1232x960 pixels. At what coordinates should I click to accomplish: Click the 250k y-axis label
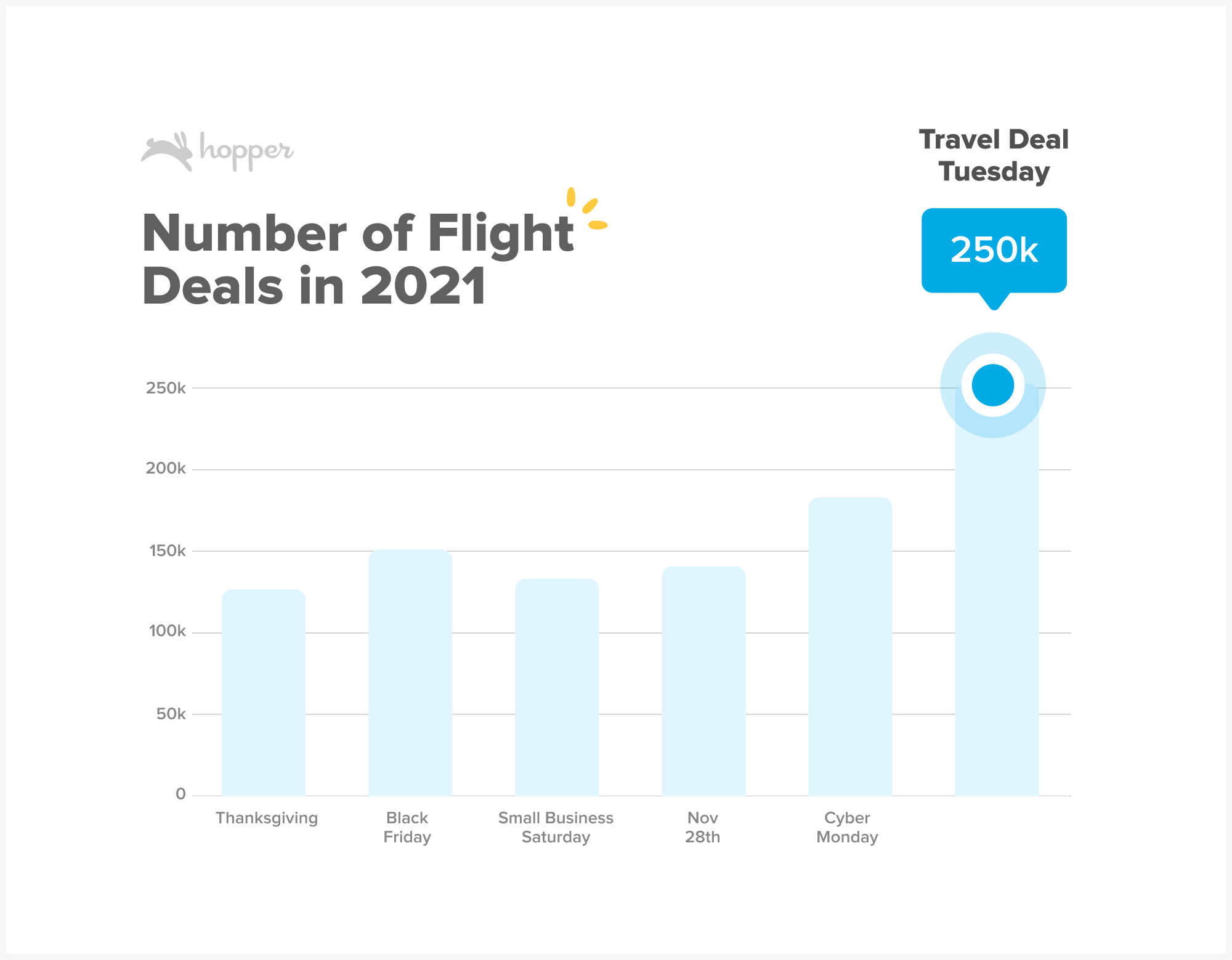click(166, 388)
